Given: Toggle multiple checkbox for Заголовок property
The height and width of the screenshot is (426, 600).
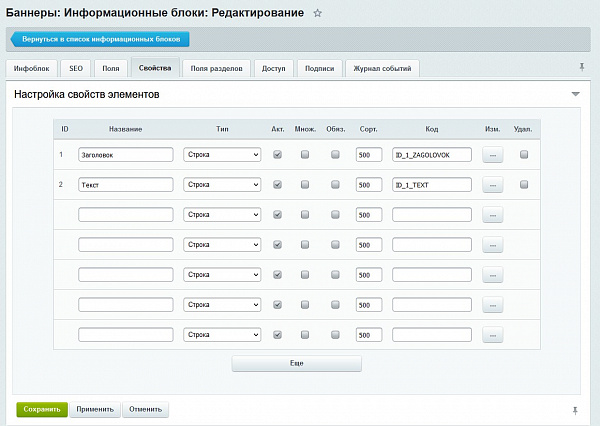Looking at the screenshot, I should pos(305,155).
